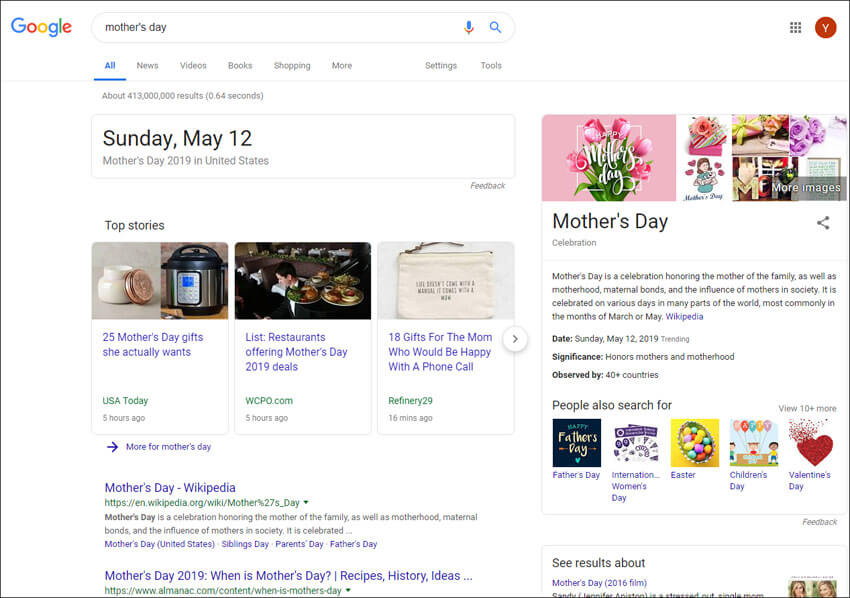Viewport: 850px width, 598px height.
Task: Click Feedback under the date card
Action: [487, 185]
